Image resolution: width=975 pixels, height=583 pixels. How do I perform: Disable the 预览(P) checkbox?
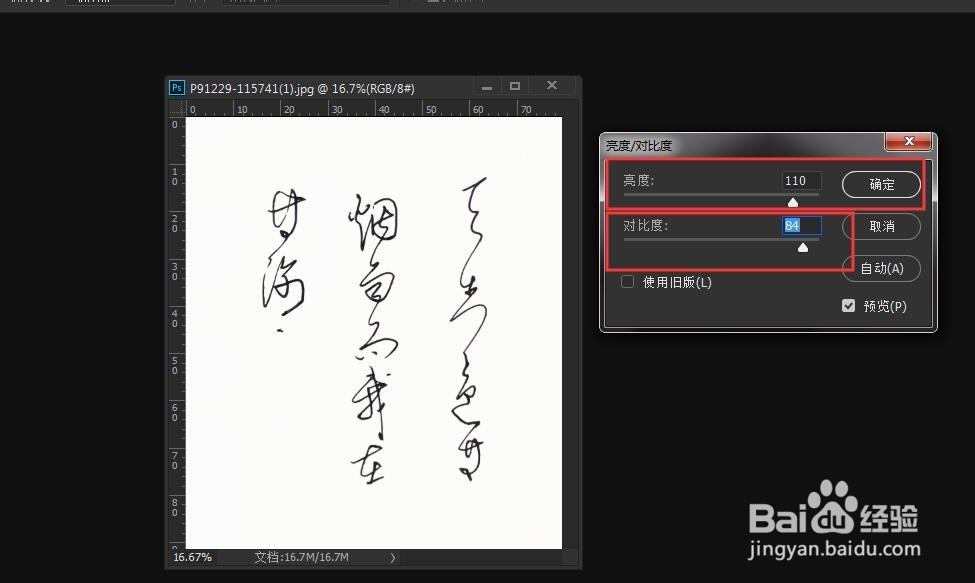[x=848, y=306]
